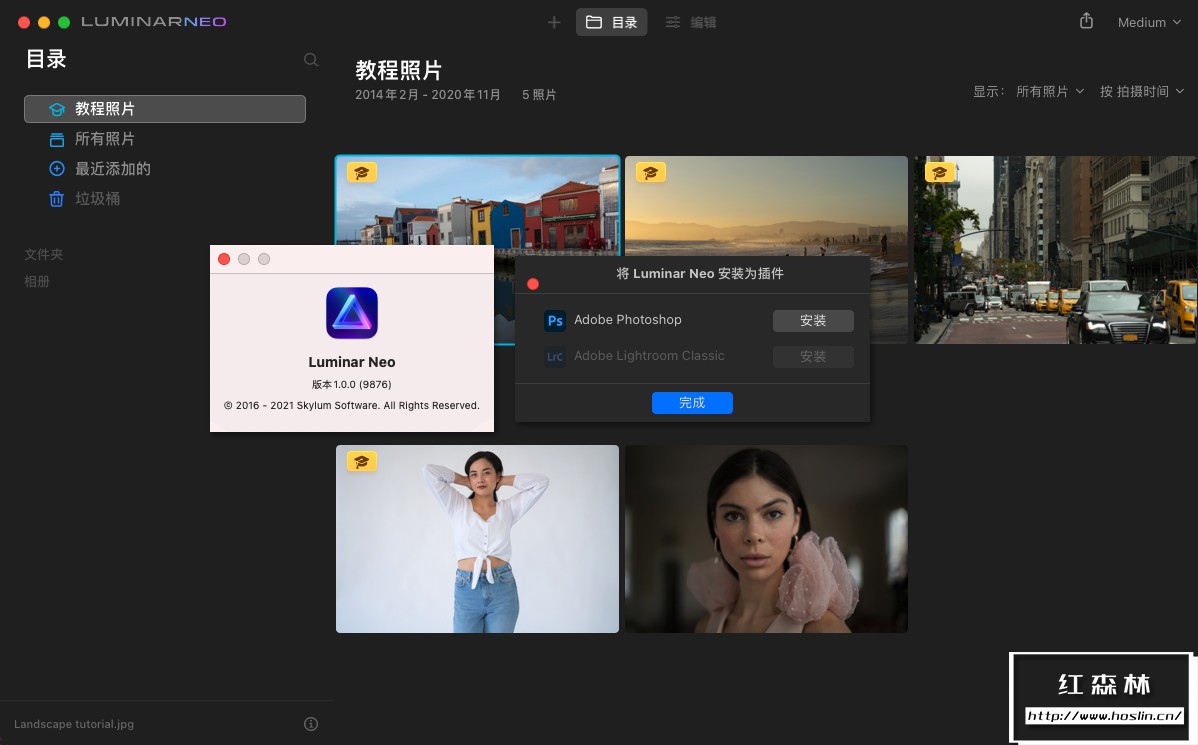This screenshot has width=1198, height=745.
Task: Close the plugin install dialog with red dot
Action: tap(533, 284)
